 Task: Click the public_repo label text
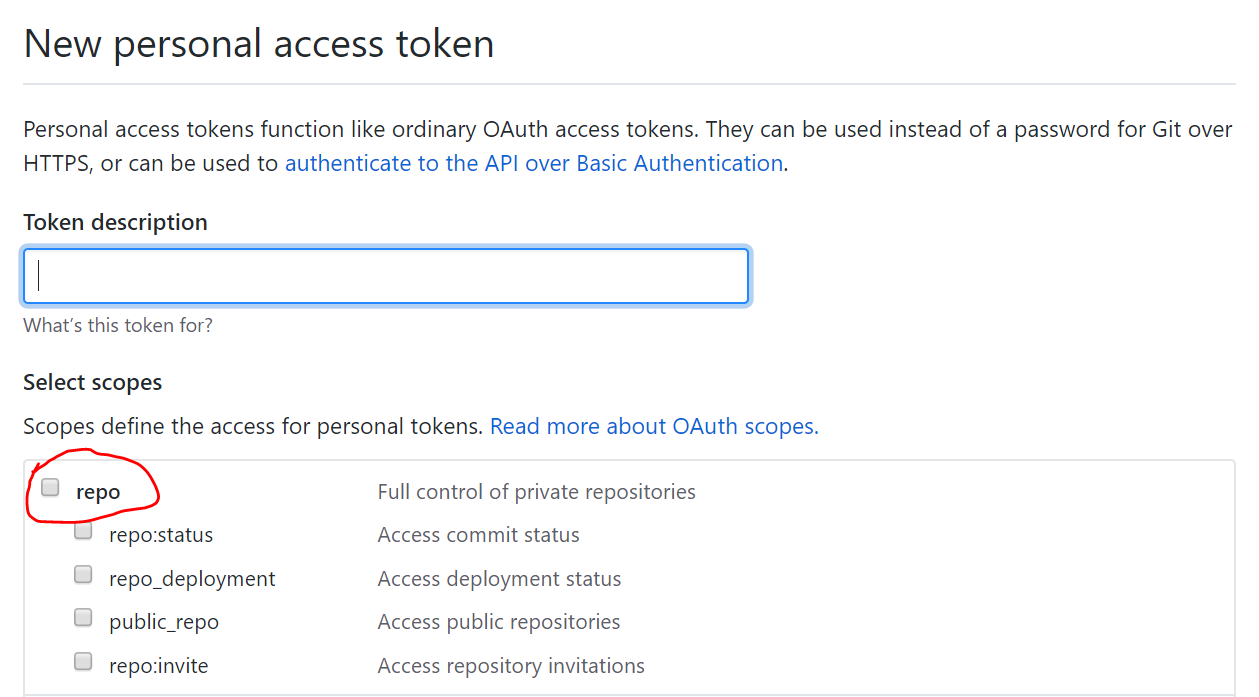pyautogui.click(x=164, y=622)
